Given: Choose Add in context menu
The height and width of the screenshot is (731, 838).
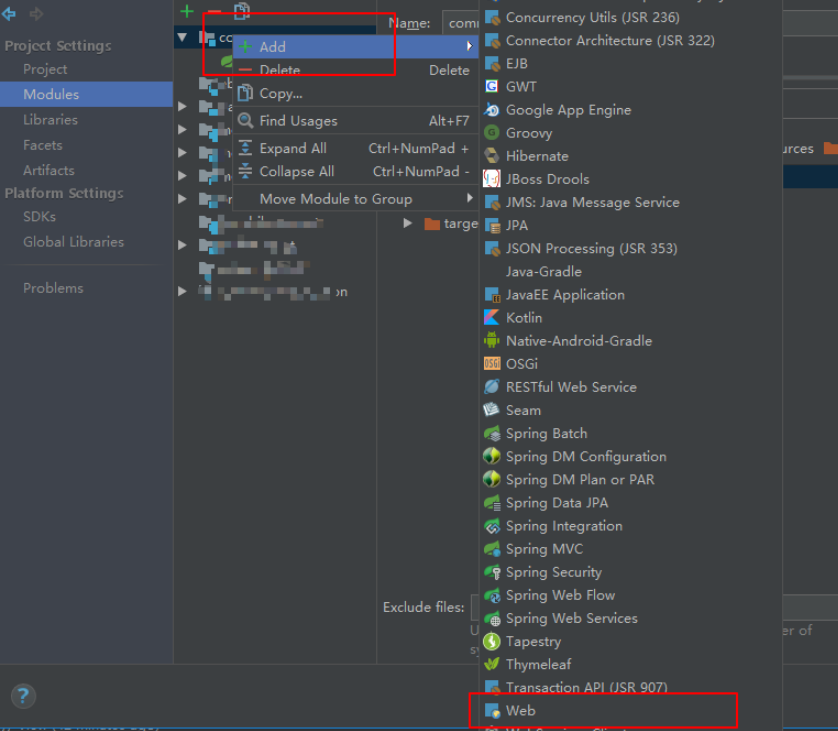Looking at the screenshot, I should tap(355, 46).
